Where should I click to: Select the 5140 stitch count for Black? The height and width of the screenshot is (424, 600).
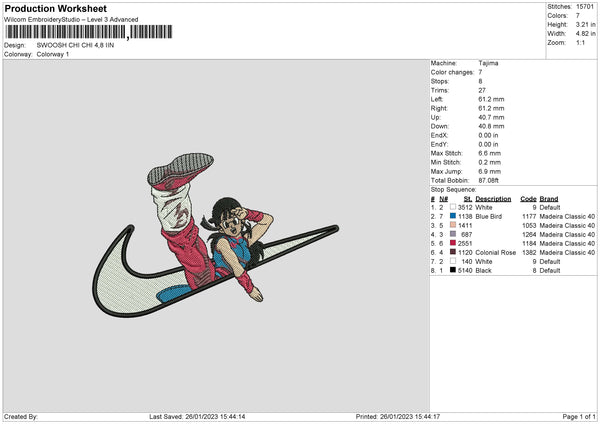[x=465, y=271]
